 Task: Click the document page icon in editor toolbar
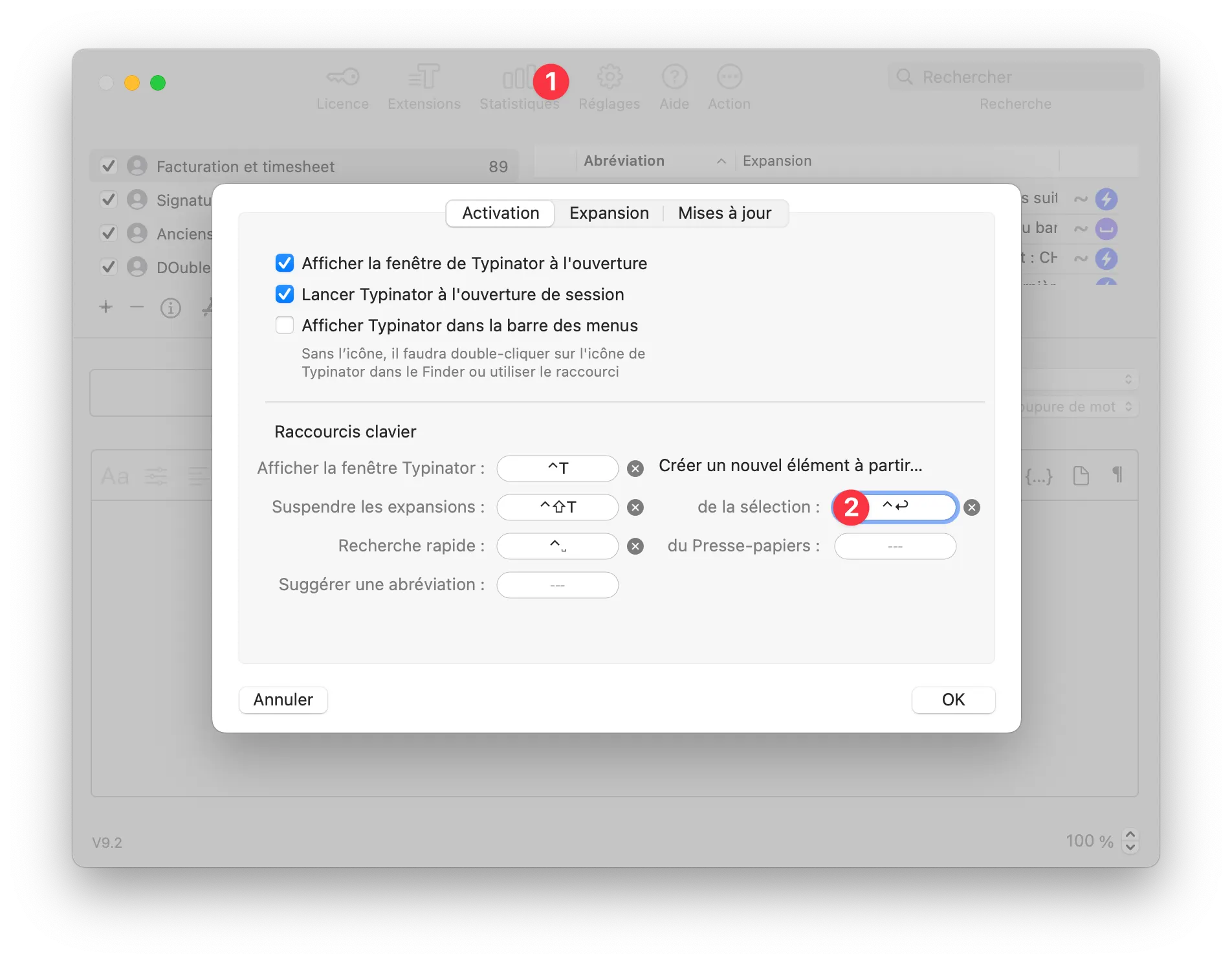click(x=1081, y=476)
